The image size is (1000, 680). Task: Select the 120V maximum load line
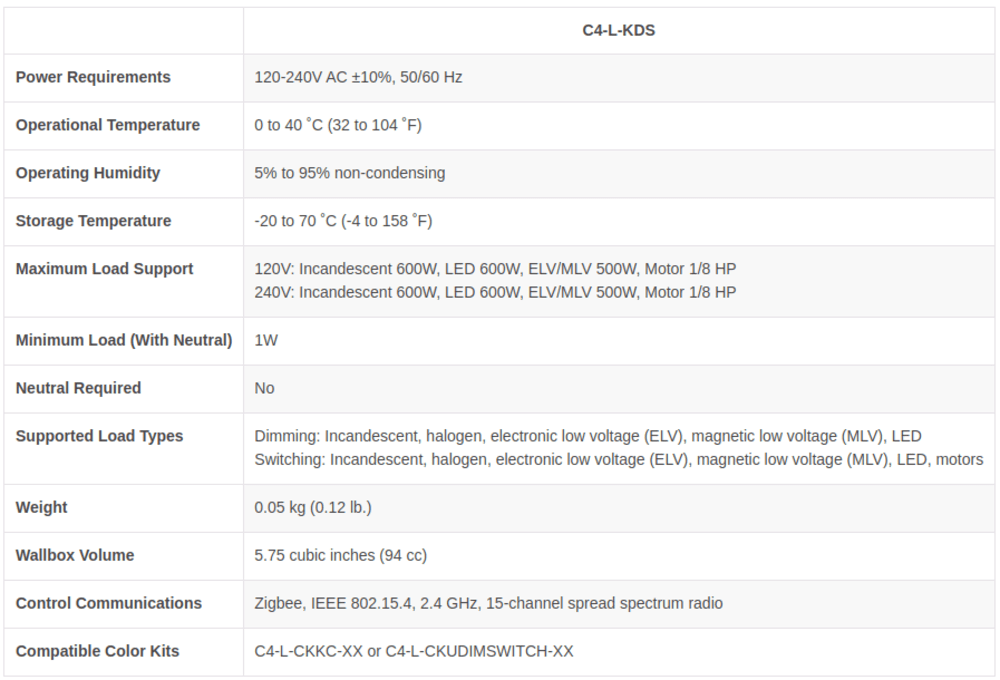(496, 269)
